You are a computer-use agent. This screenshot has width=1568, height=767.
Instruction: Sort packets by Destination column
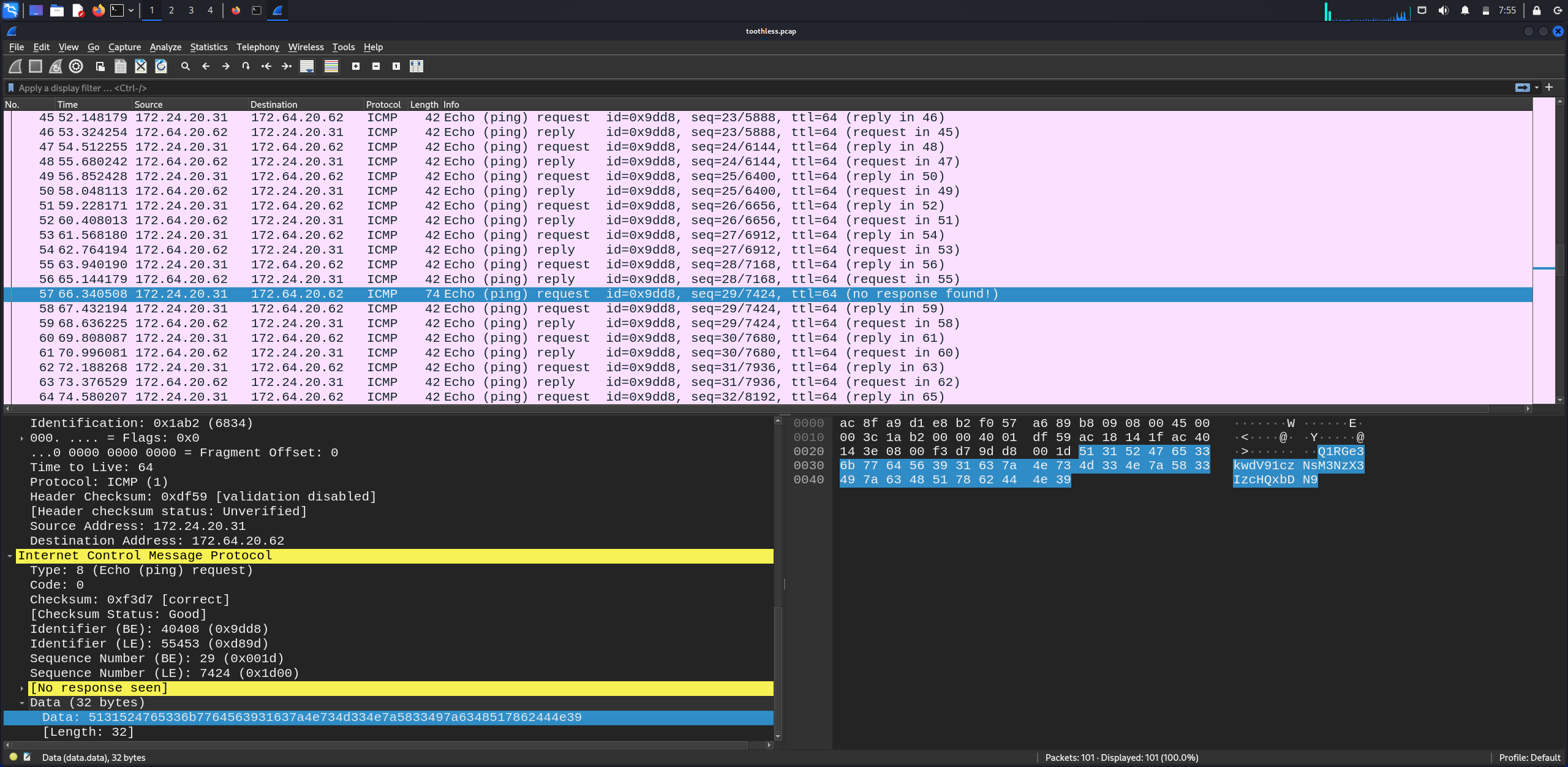[x=306, y=105]
